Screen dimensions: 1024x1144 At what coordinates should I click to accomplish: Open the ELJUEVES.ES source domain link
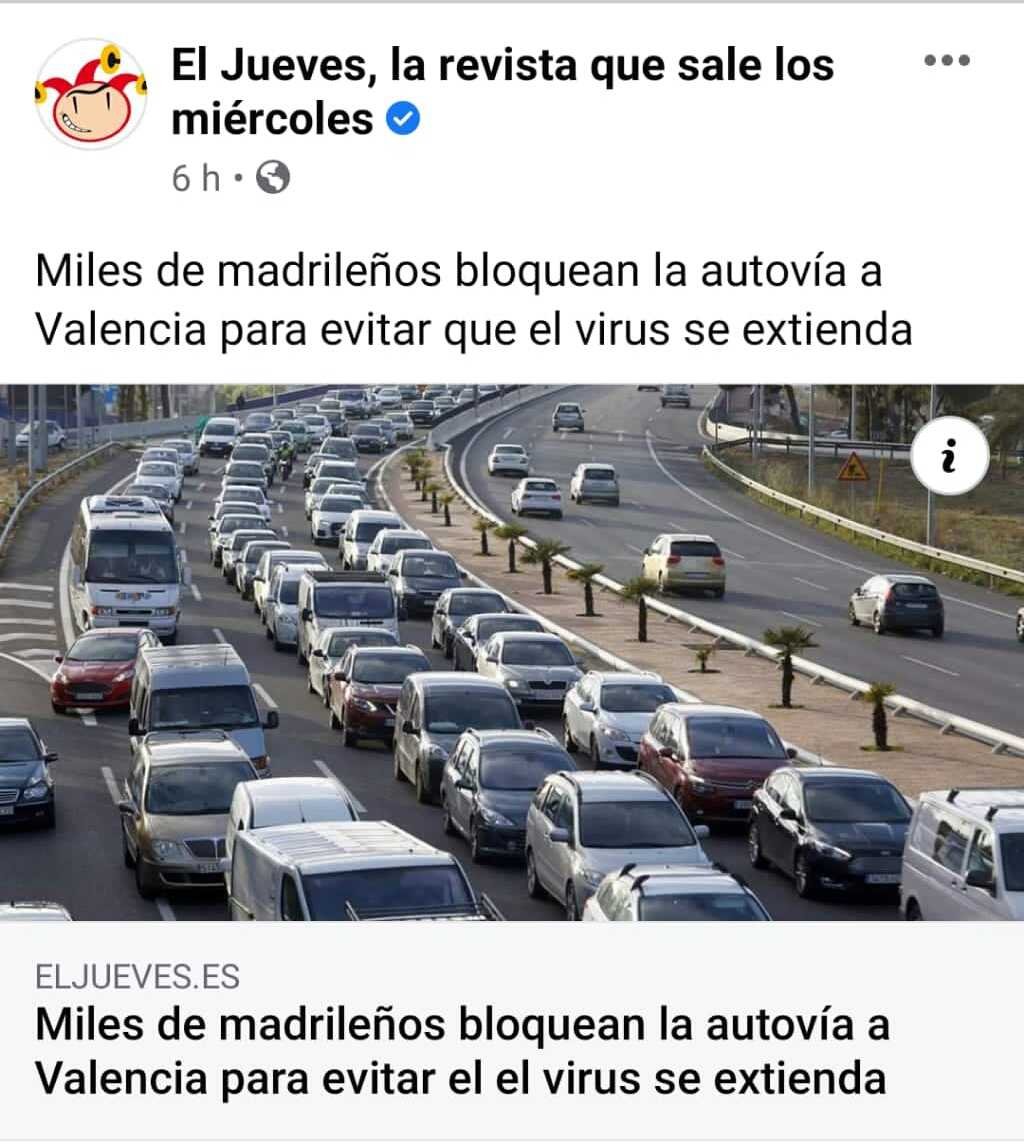pyautogui.click(x=137, y=976)
